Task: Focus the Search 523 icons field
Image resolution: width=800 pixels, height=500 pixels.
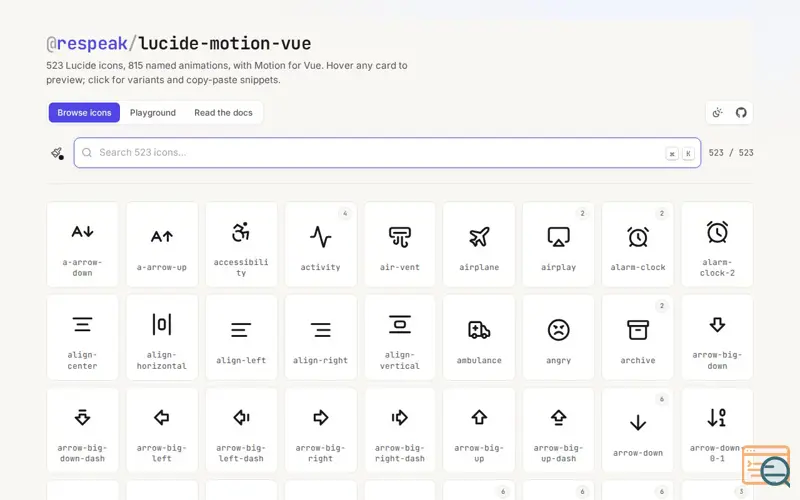Action: 387,153
